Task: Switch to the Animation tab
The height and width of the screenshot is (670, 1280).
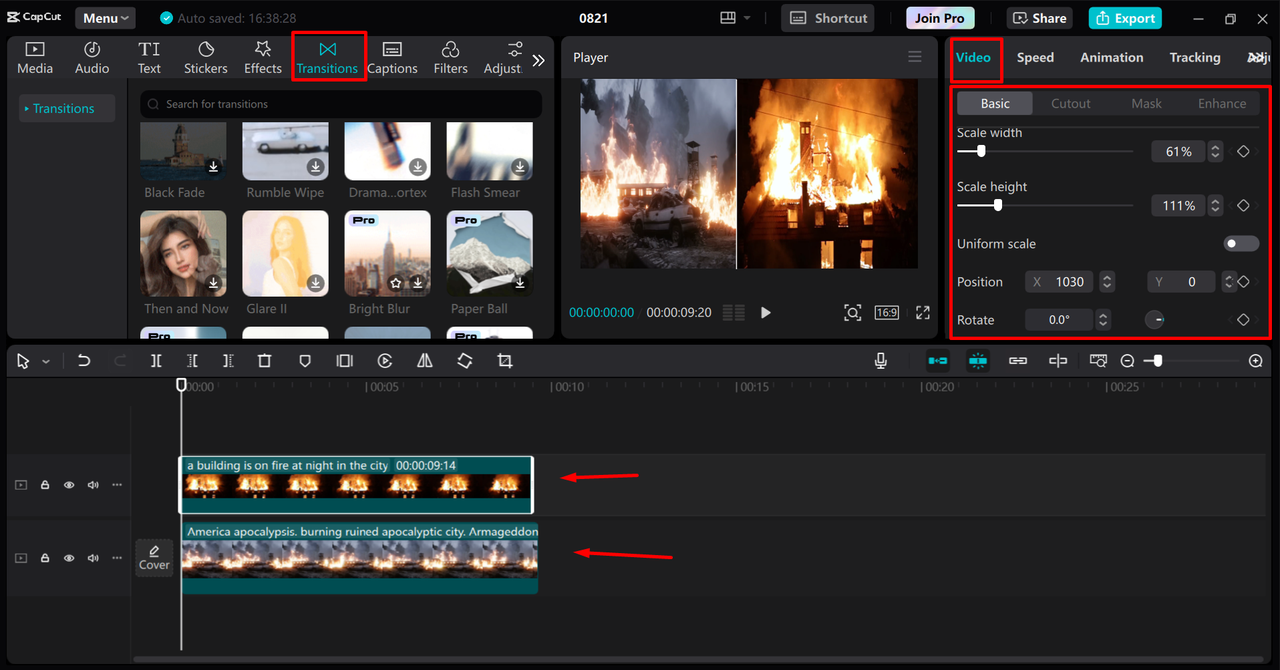Action: [x=1111, y=57]
